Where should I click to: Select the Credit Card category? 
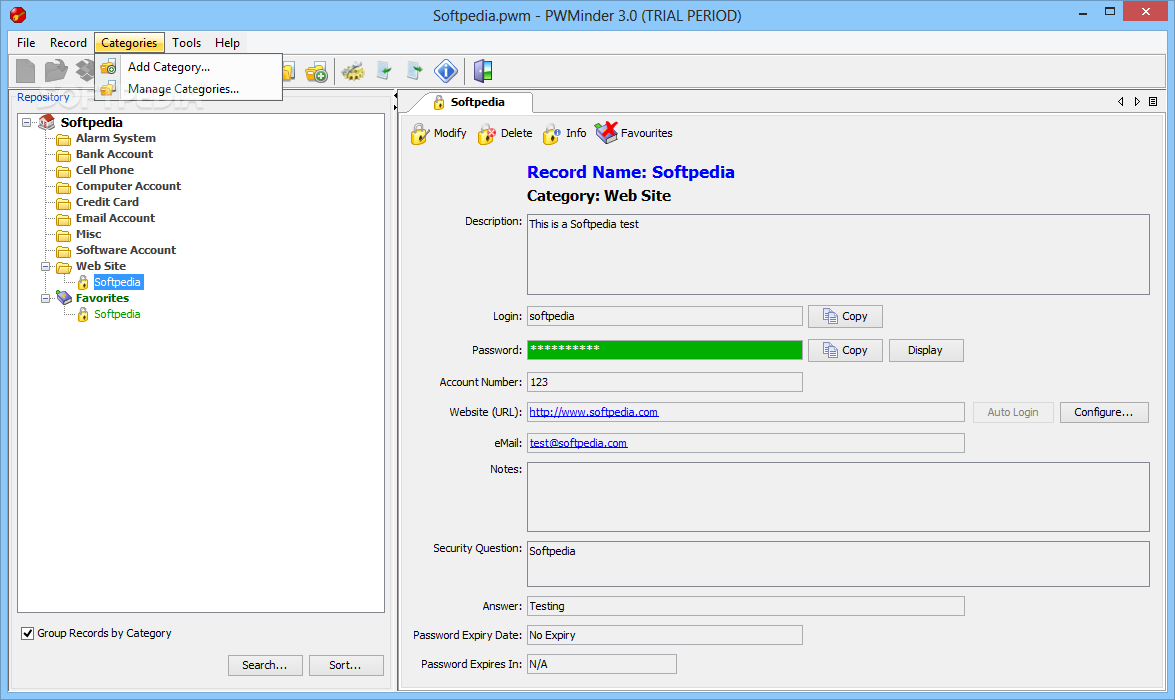coord(107,202)
